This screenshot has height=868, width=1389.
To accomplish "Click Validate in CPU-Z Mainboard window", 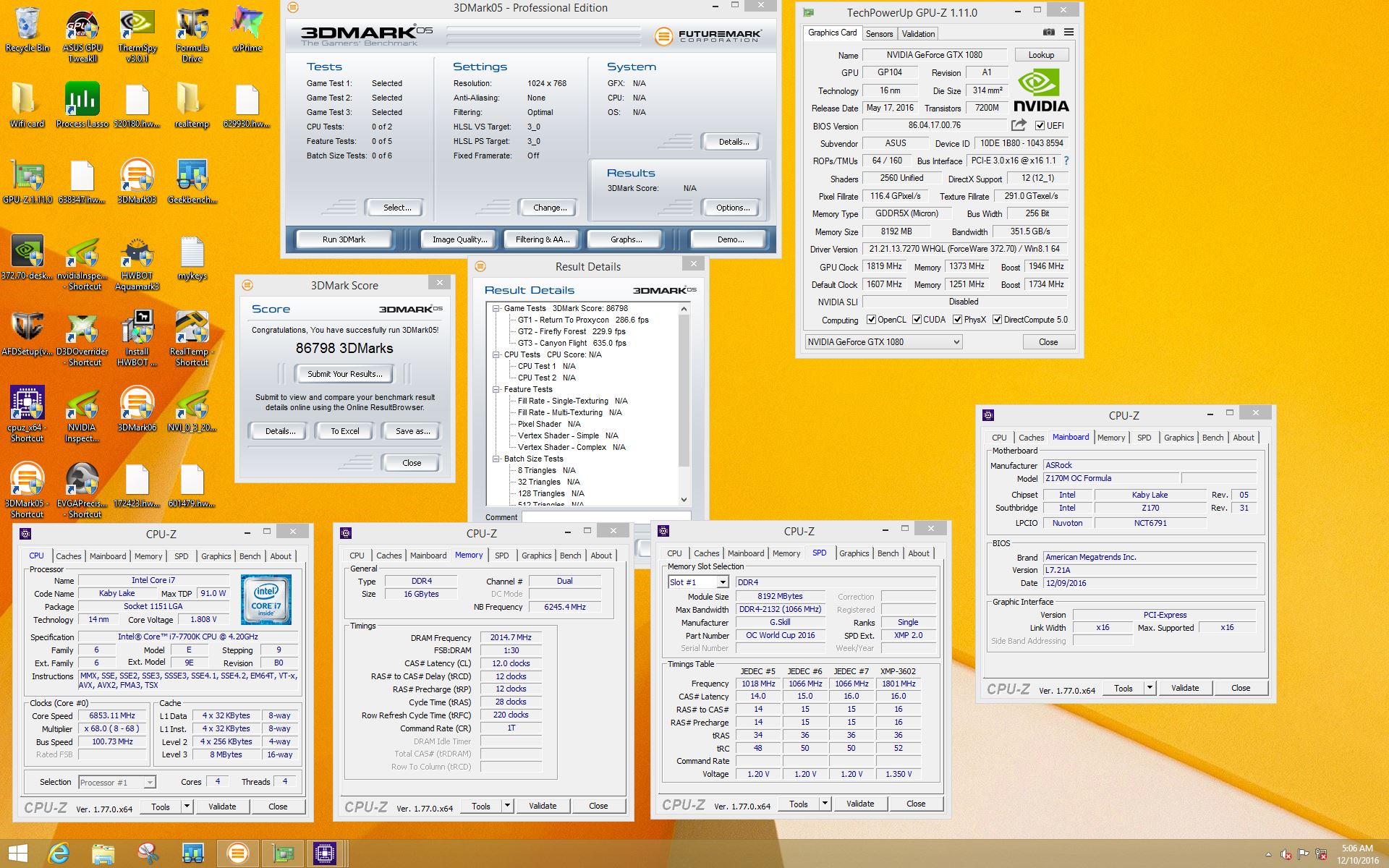I will coord(1184,688).
